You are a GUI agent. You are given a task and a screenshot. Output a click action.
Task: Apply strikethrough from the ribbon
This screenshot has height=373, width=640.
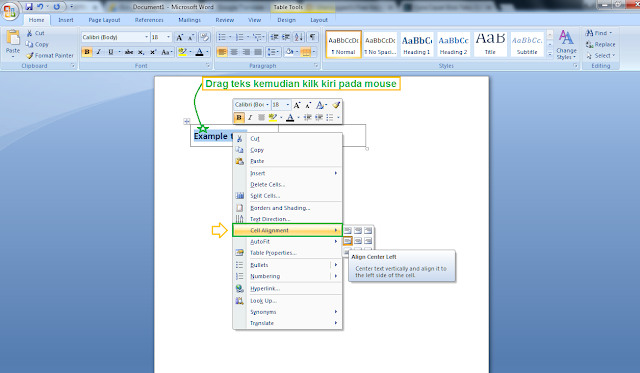[x=129, y=52]
